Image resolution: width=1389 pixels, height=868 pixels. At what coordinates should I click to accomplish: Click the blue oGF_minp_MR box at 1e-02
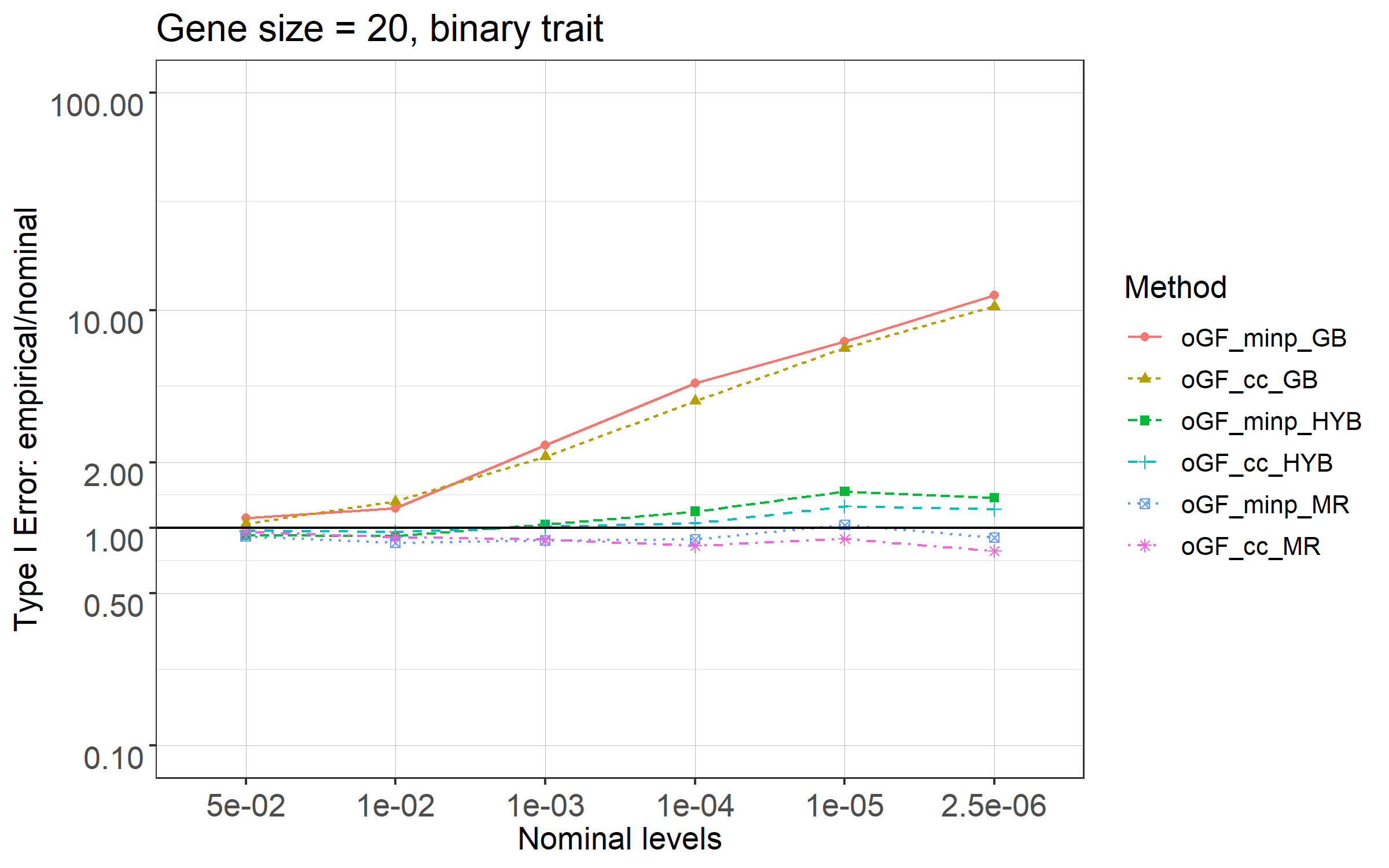(x=395, y=543)
